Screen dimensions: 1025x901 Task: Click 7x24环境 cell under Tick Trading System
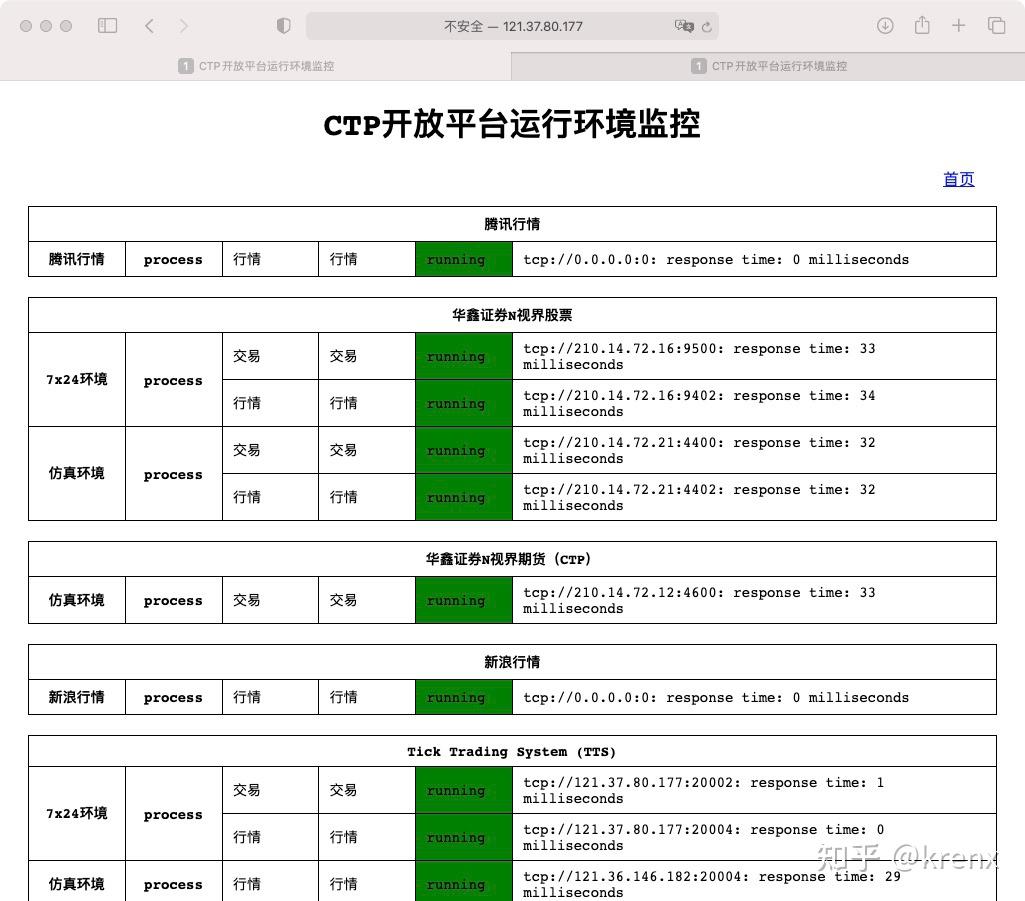77,813
